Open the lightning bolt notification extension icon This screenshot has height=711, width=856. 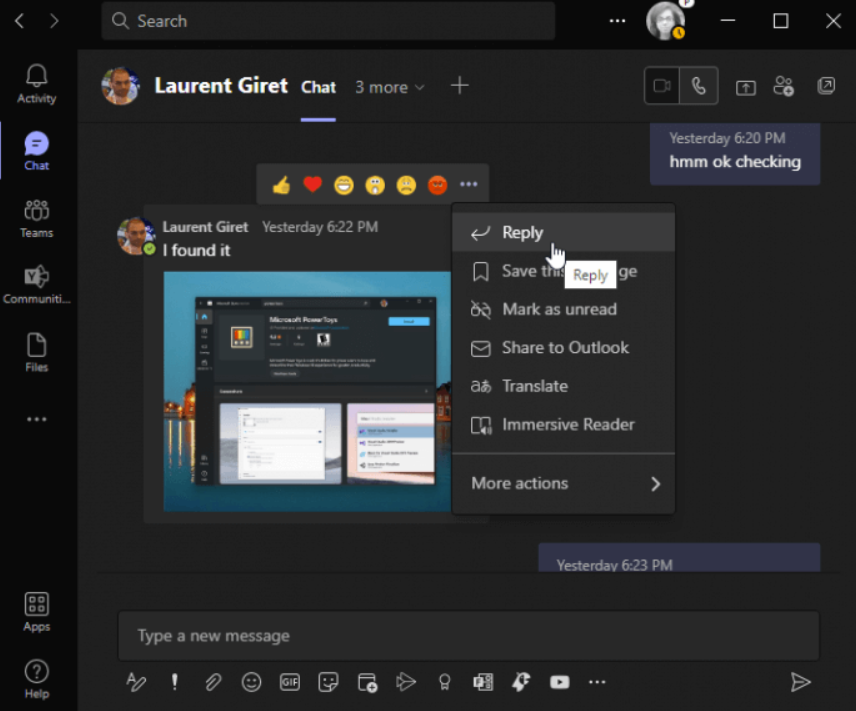pyautogui.click(x=521, y=682)
